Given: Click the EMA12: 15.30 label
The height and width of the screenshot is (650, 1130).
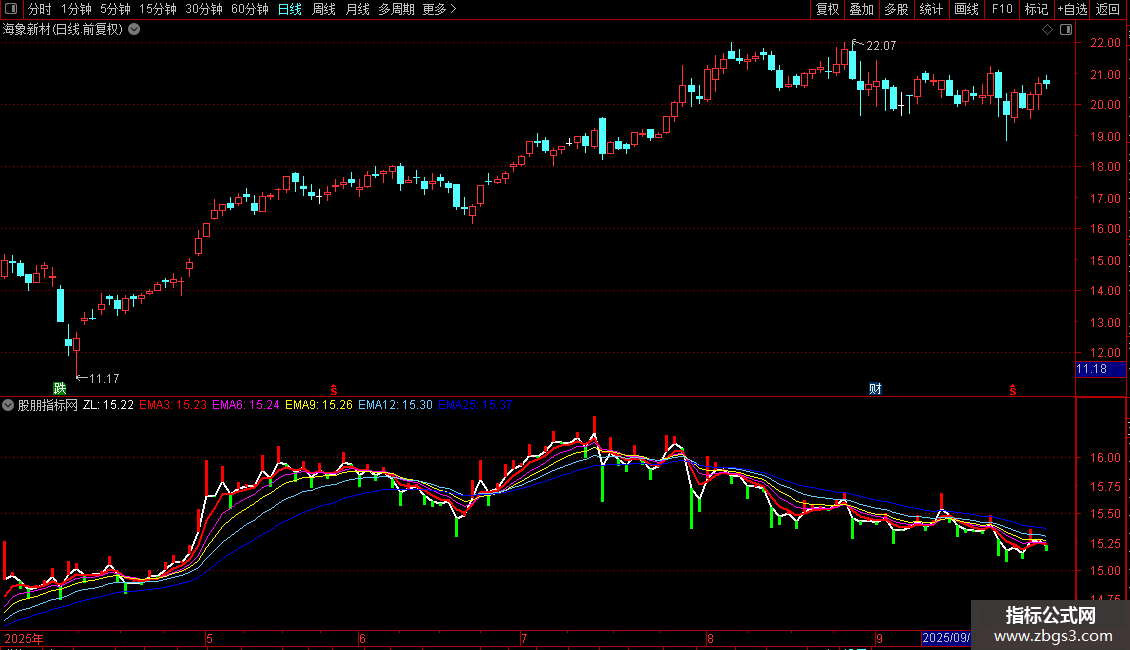Looking at the screenshot, I should point(395,405).
